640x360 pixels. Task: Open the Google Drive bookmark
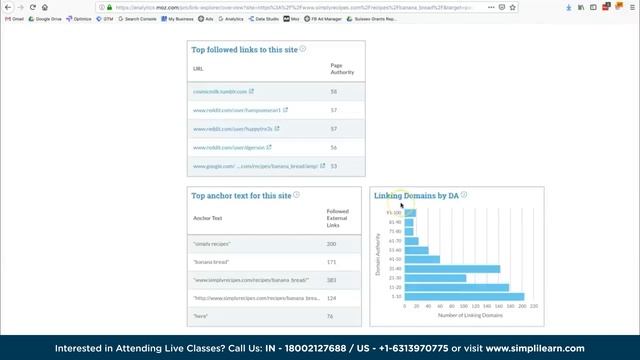pos(45,19)
